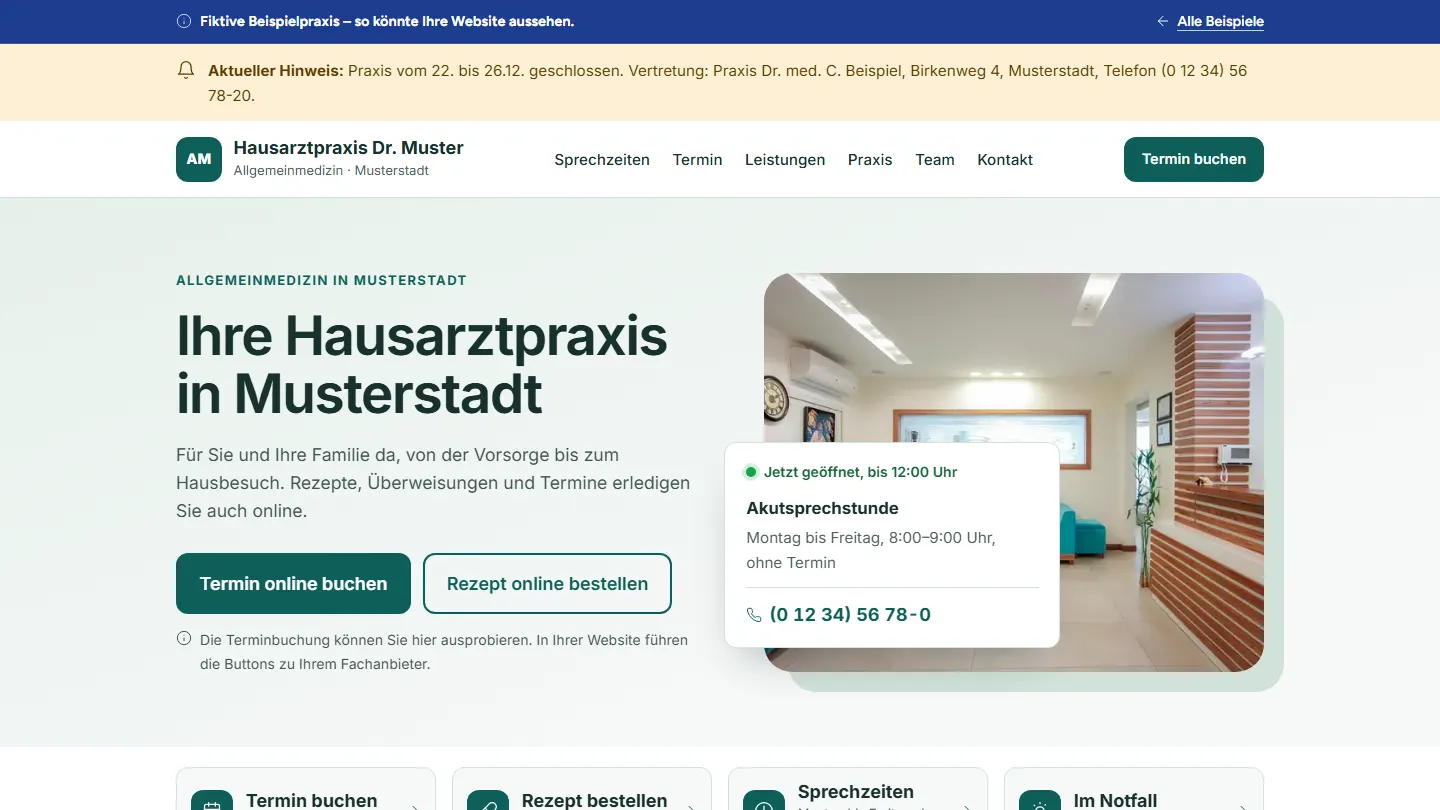Open the Im Notfall quick card
This screenshot has height=810, width=1440.
[x=1134, y=789]
